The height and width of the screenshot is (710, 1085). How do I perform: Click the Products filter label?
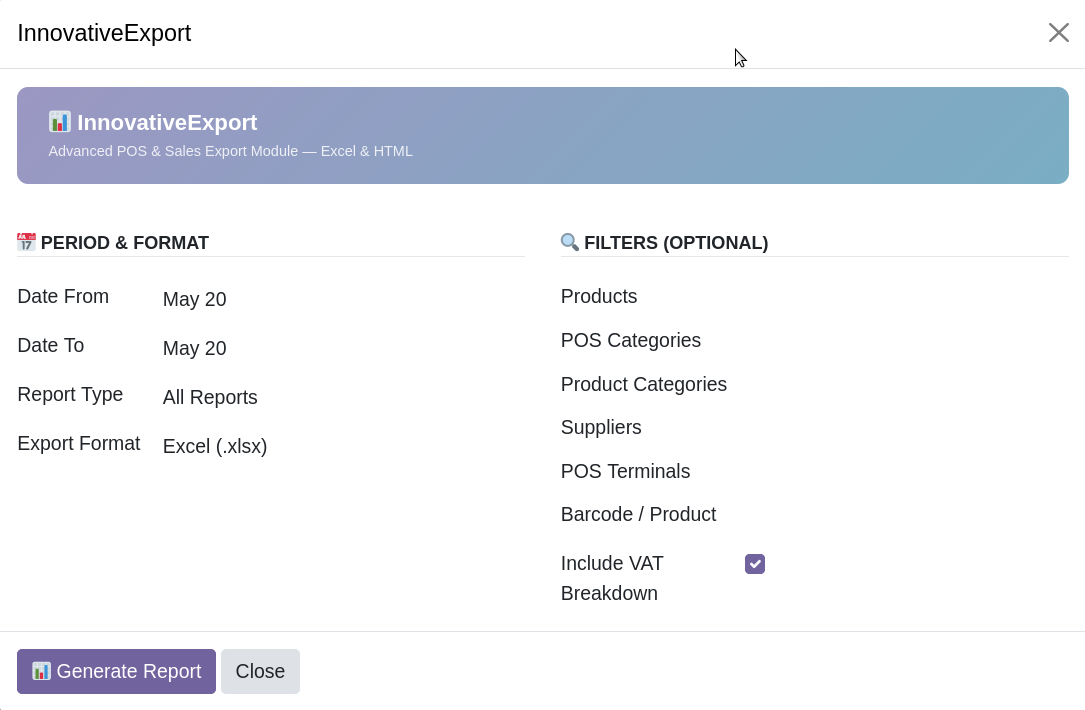599,296
